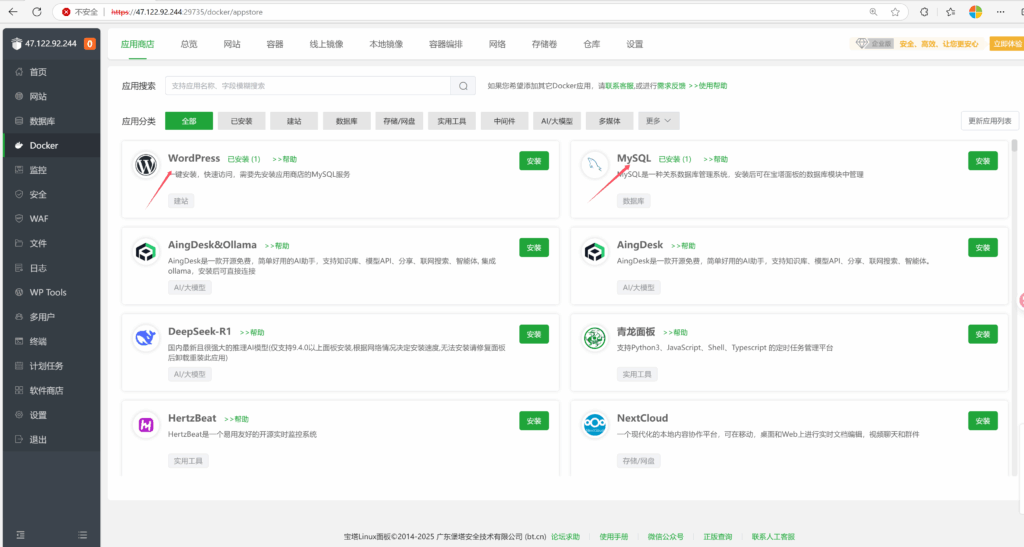Click 论坛求助 footer link
The height and width of the screenshot is (547, 1024).
pos(566,537)
